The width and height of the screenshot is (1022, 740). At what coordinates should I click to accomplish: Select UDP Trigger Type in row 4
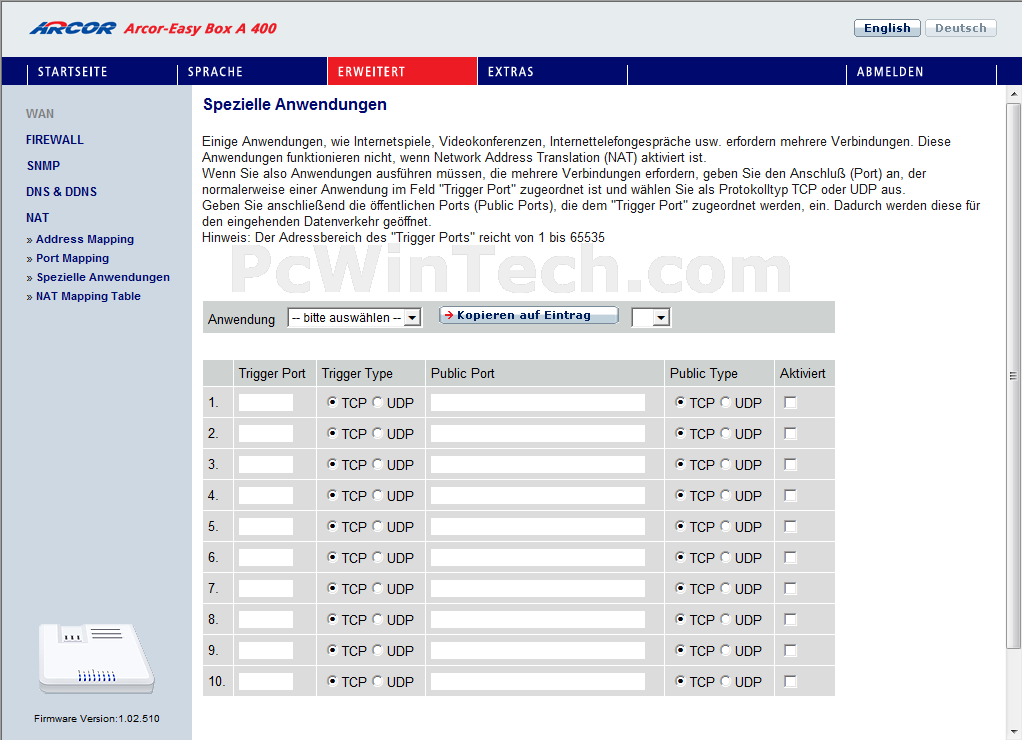tap(377, 496)
